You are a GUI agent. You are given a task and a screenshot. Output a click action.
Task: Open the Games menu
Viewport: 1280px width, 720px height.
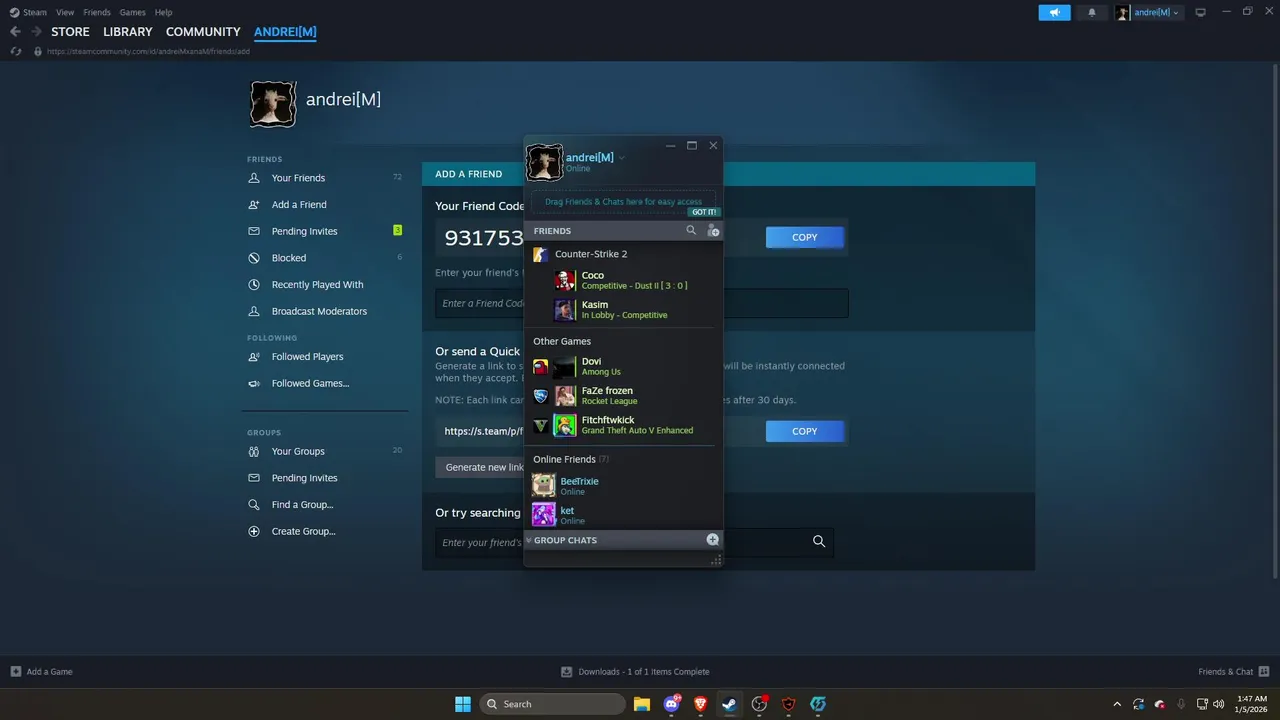(x=132, y=12)
